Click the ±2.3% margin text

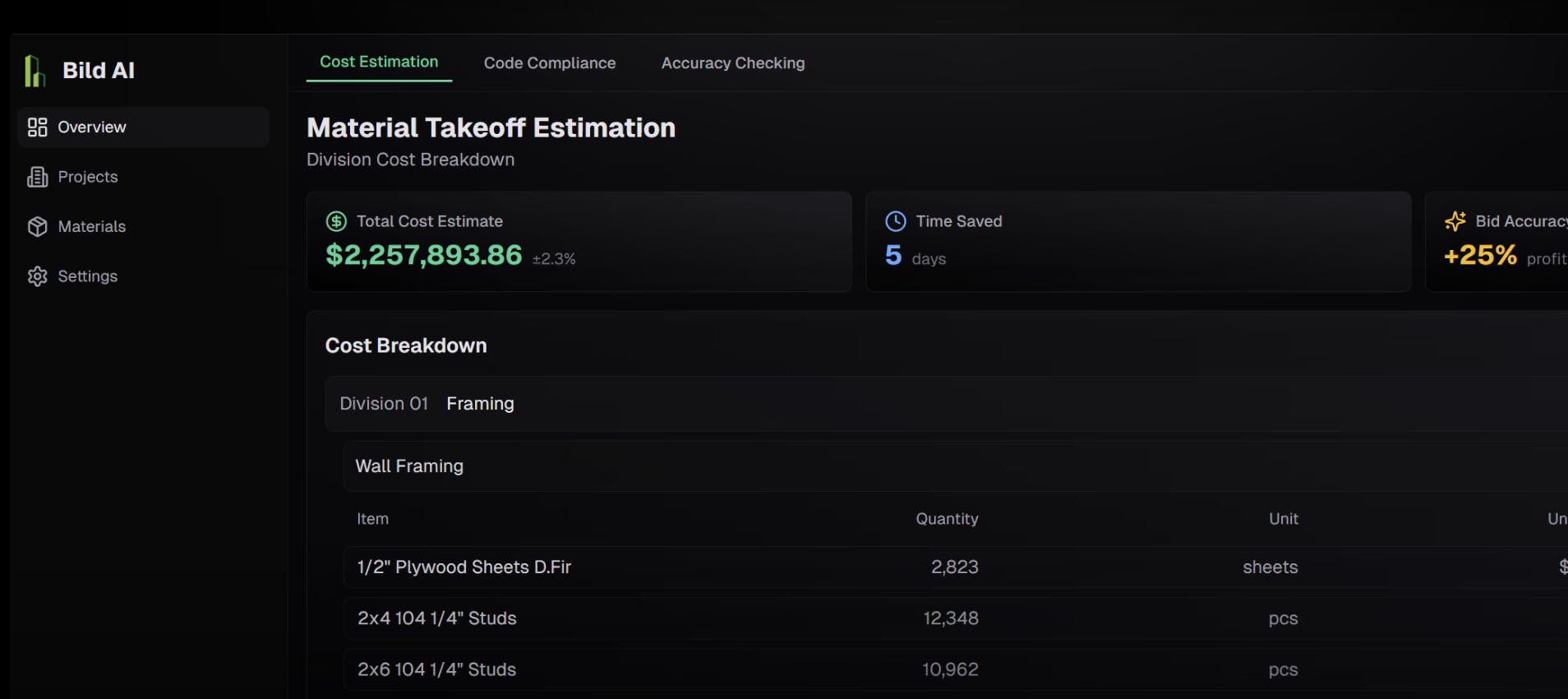pyautogui.click(x=554, y=259)
